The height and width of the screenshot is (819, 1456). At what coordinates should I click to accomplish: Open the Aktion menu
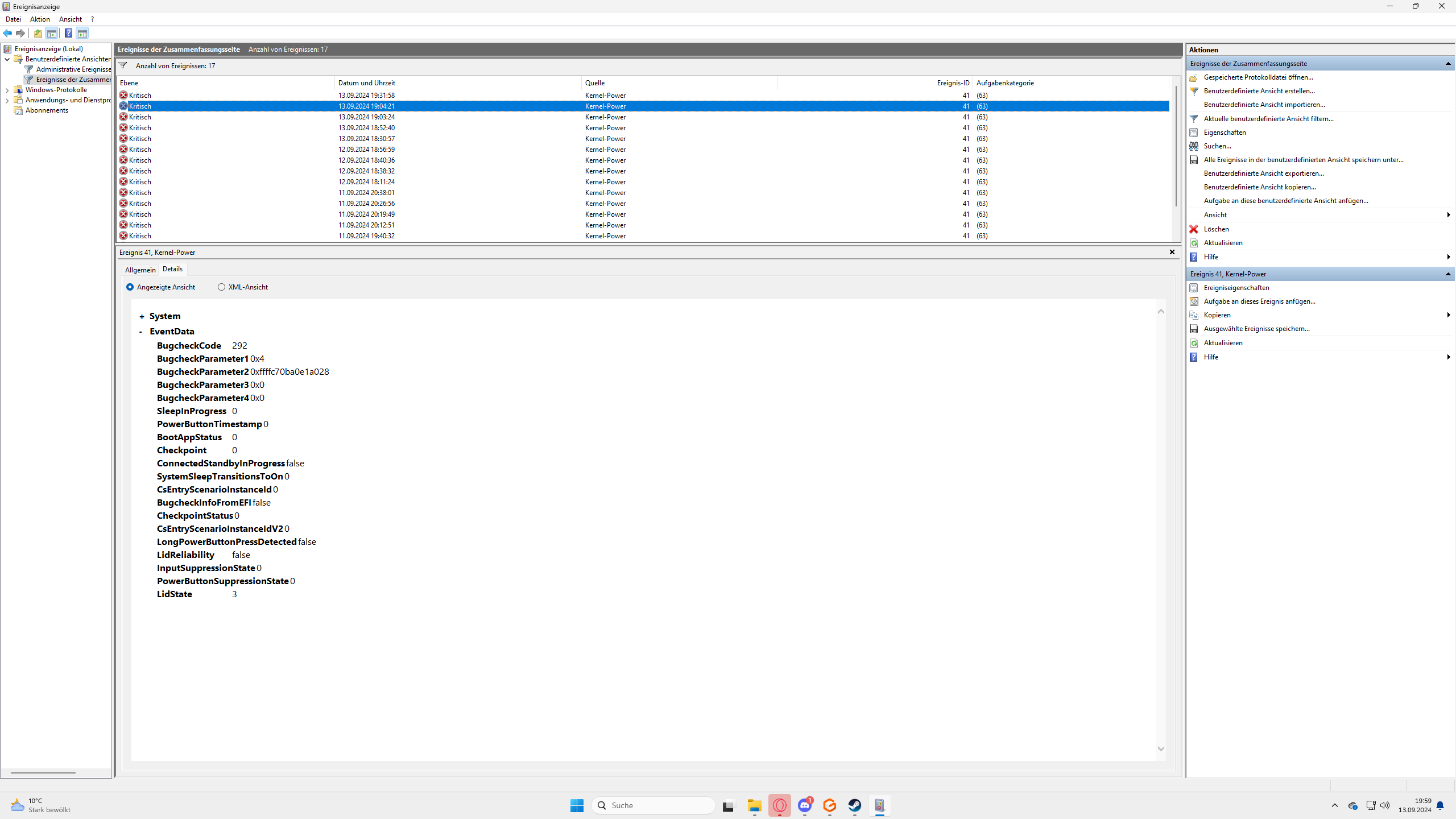[x=40, y=19]
